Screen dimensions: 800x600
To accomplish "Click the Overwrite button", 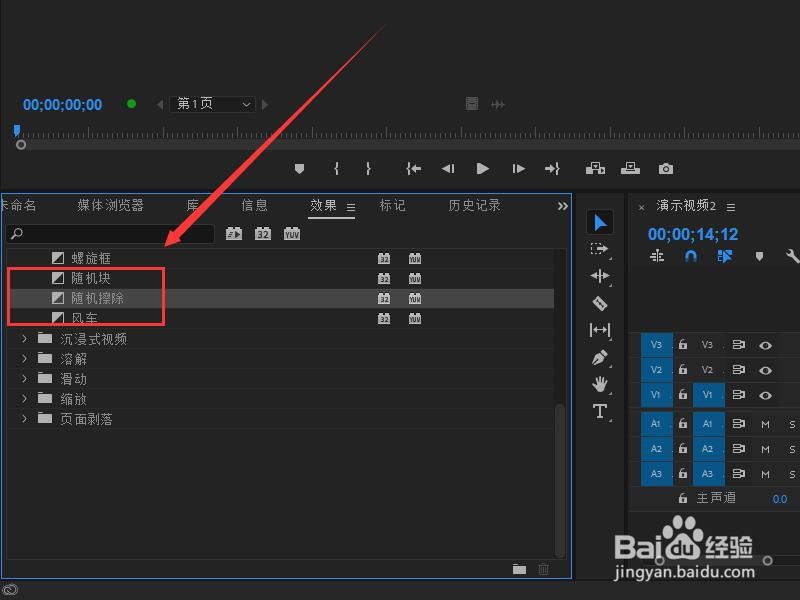I will 630,168.
